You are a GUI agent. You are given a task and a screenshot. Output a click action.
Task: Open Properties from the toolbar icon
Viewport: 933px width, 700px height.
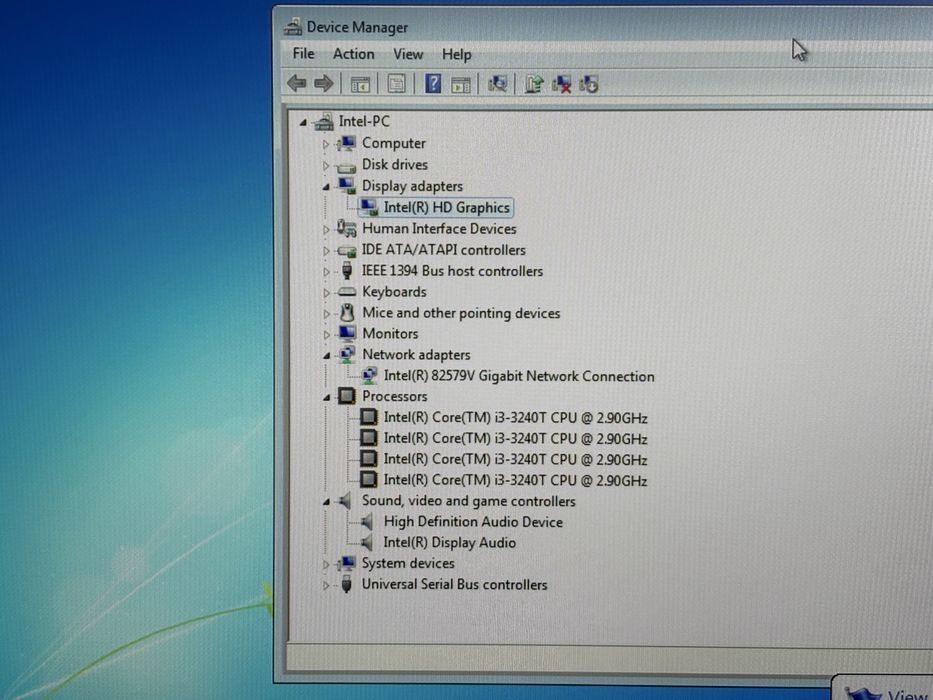[x=396, y=83]
